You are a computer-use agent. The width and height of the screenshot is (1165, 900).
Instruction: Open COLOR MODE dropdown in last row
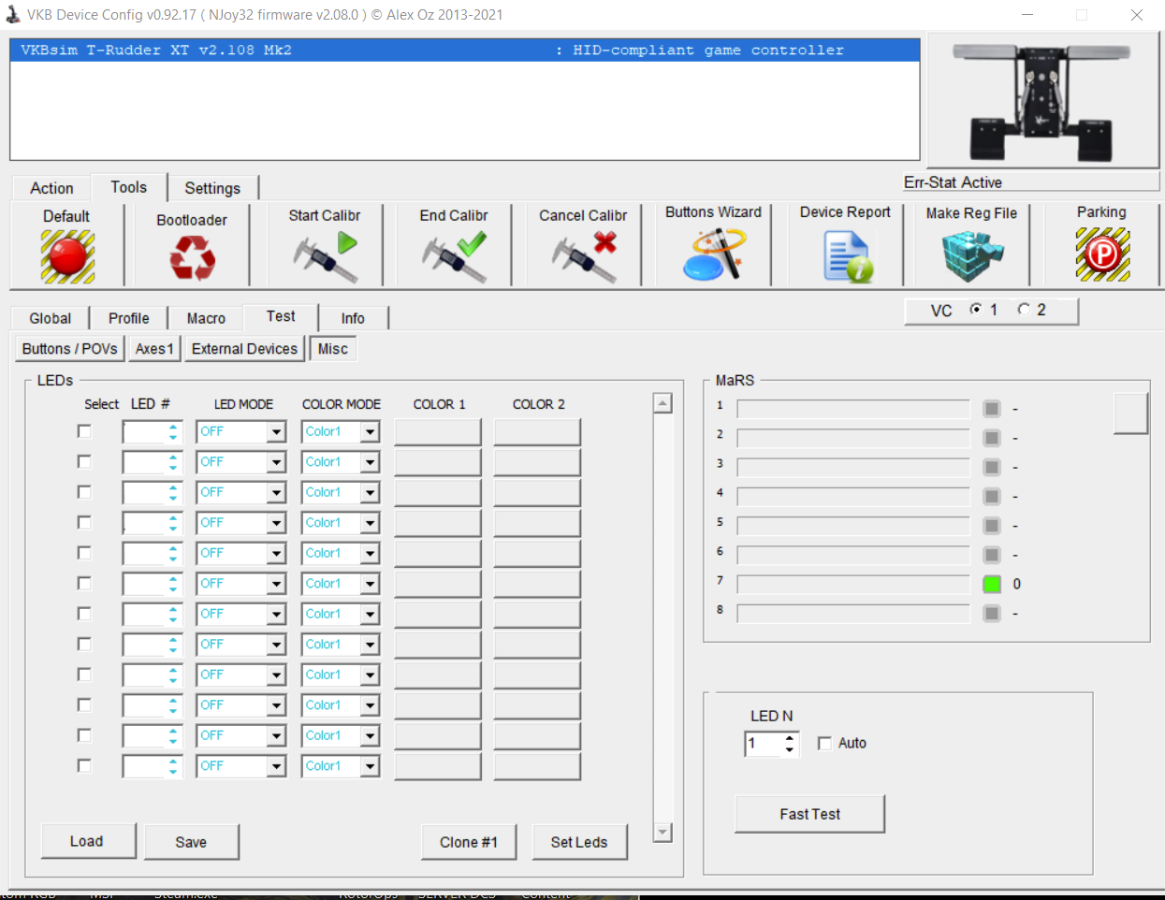pos(369,766)
